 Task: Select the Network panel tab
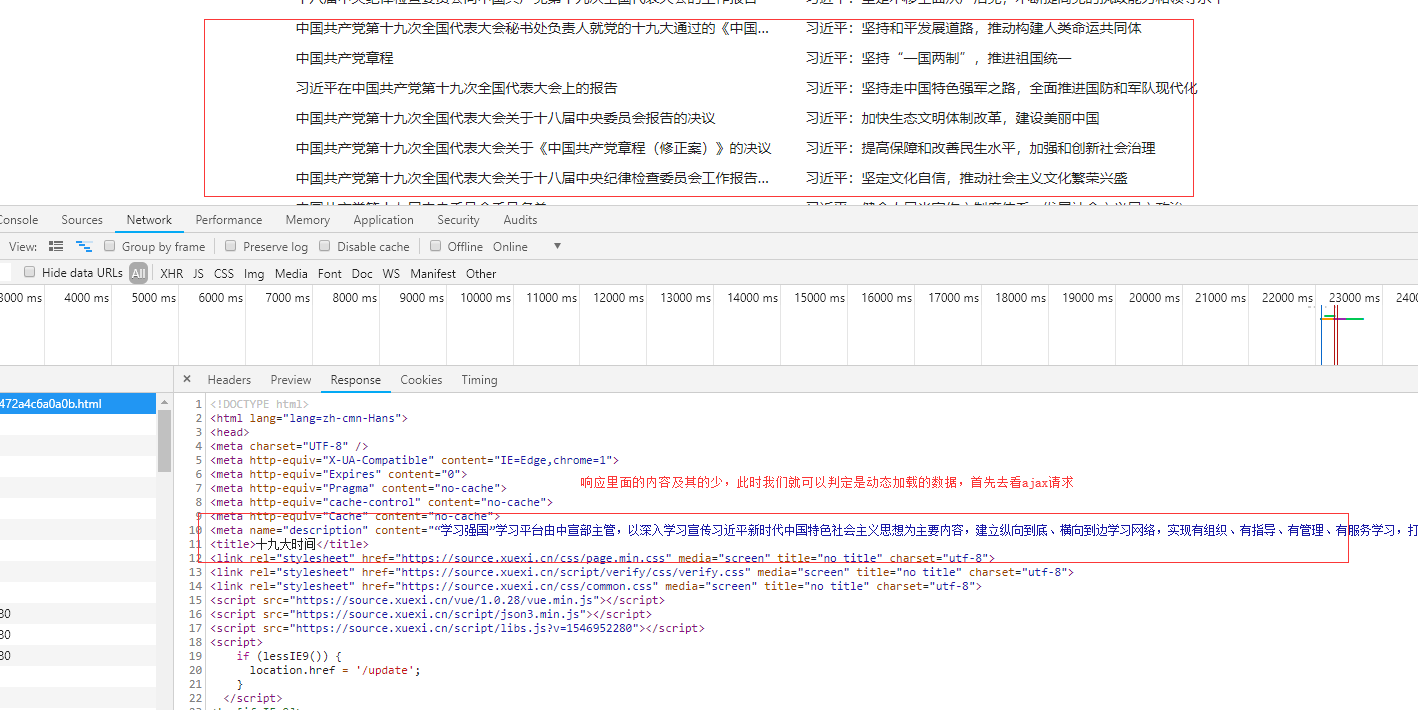click(149, 220)
